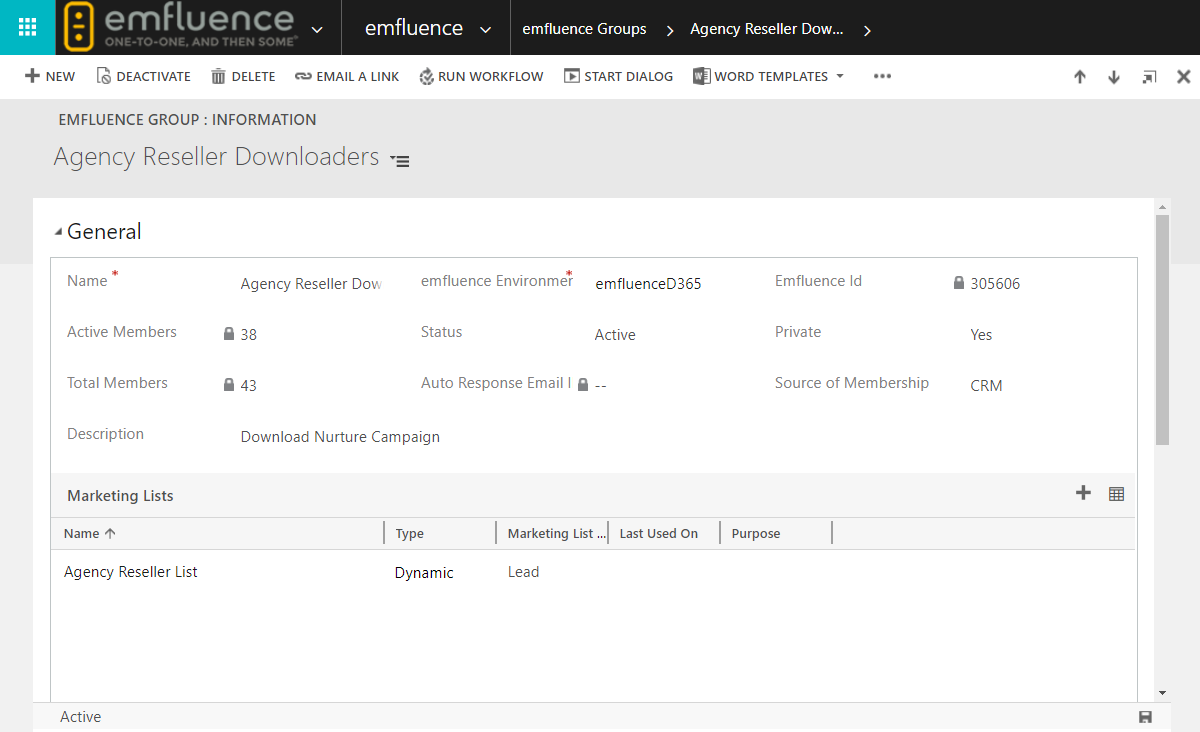The width and height of the screenshot is (1200, 732).
Task: Deactivate this group record
Action: 143,76
